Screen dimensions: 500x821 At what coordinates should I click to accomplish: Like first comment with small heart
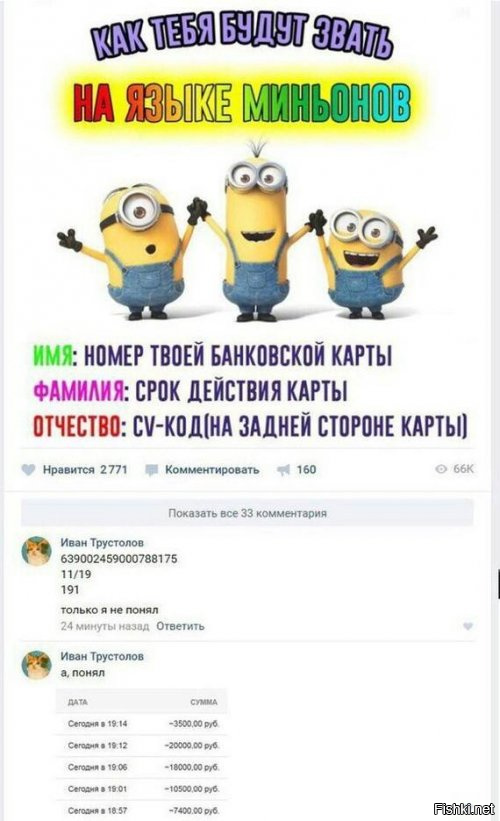468,626
